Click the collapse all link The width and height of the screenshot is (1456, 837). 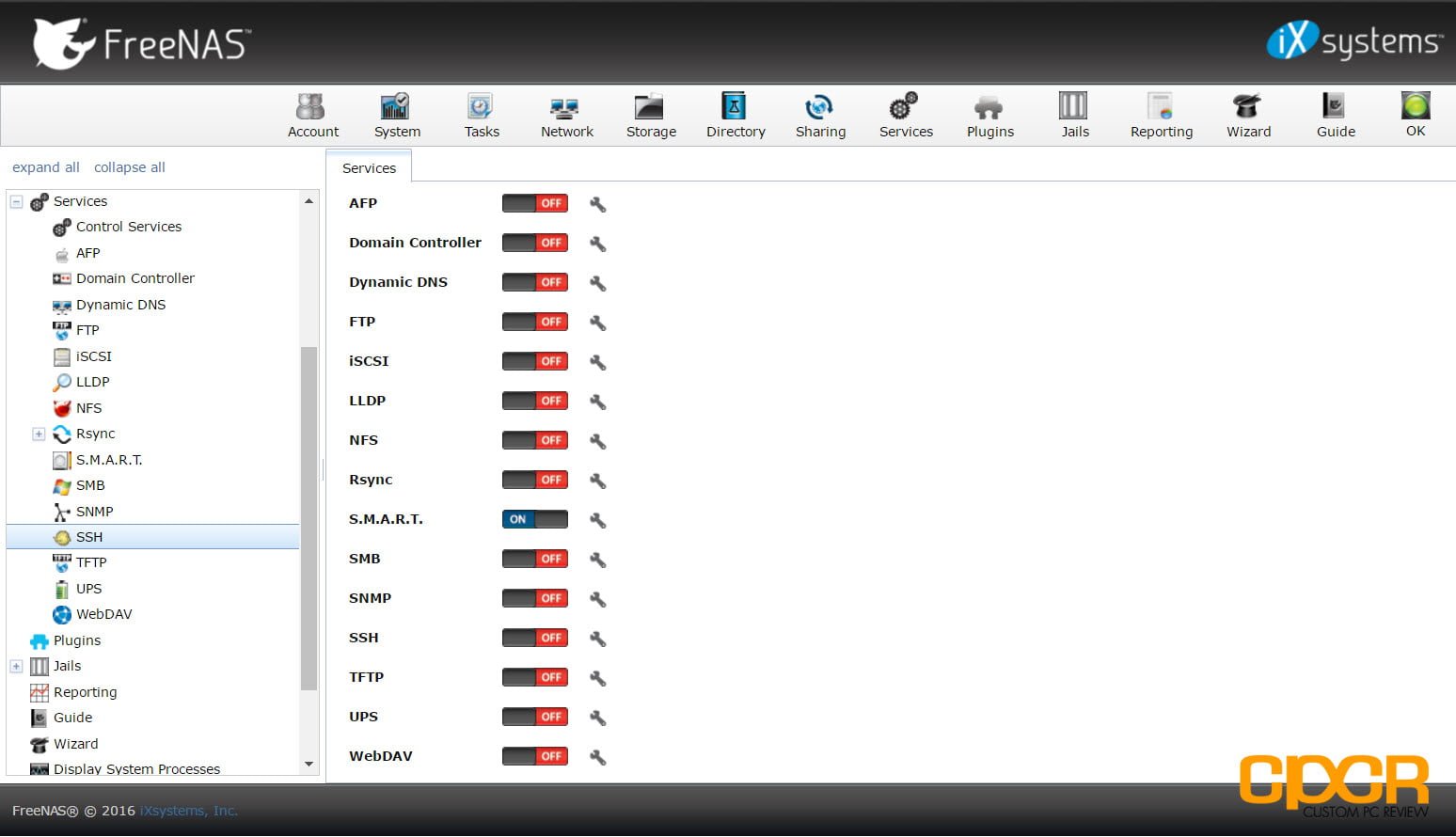[130, 167]
